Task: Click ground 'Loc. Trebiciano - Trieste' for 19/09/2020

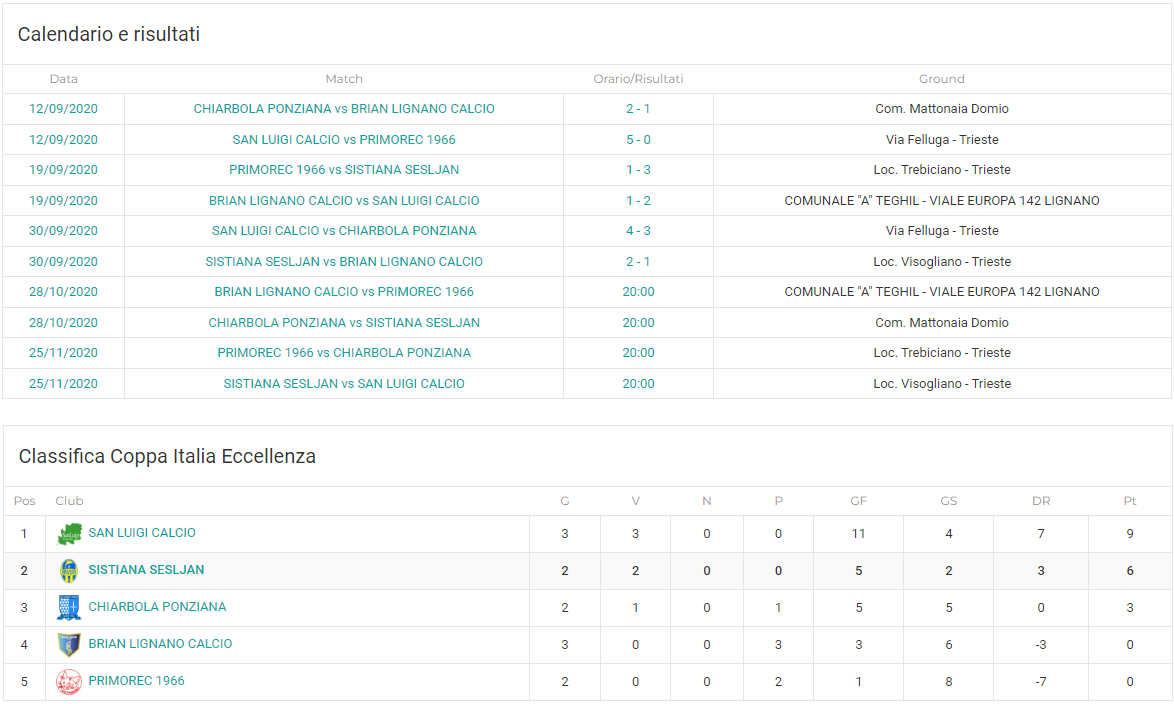Action: point(942,170)
